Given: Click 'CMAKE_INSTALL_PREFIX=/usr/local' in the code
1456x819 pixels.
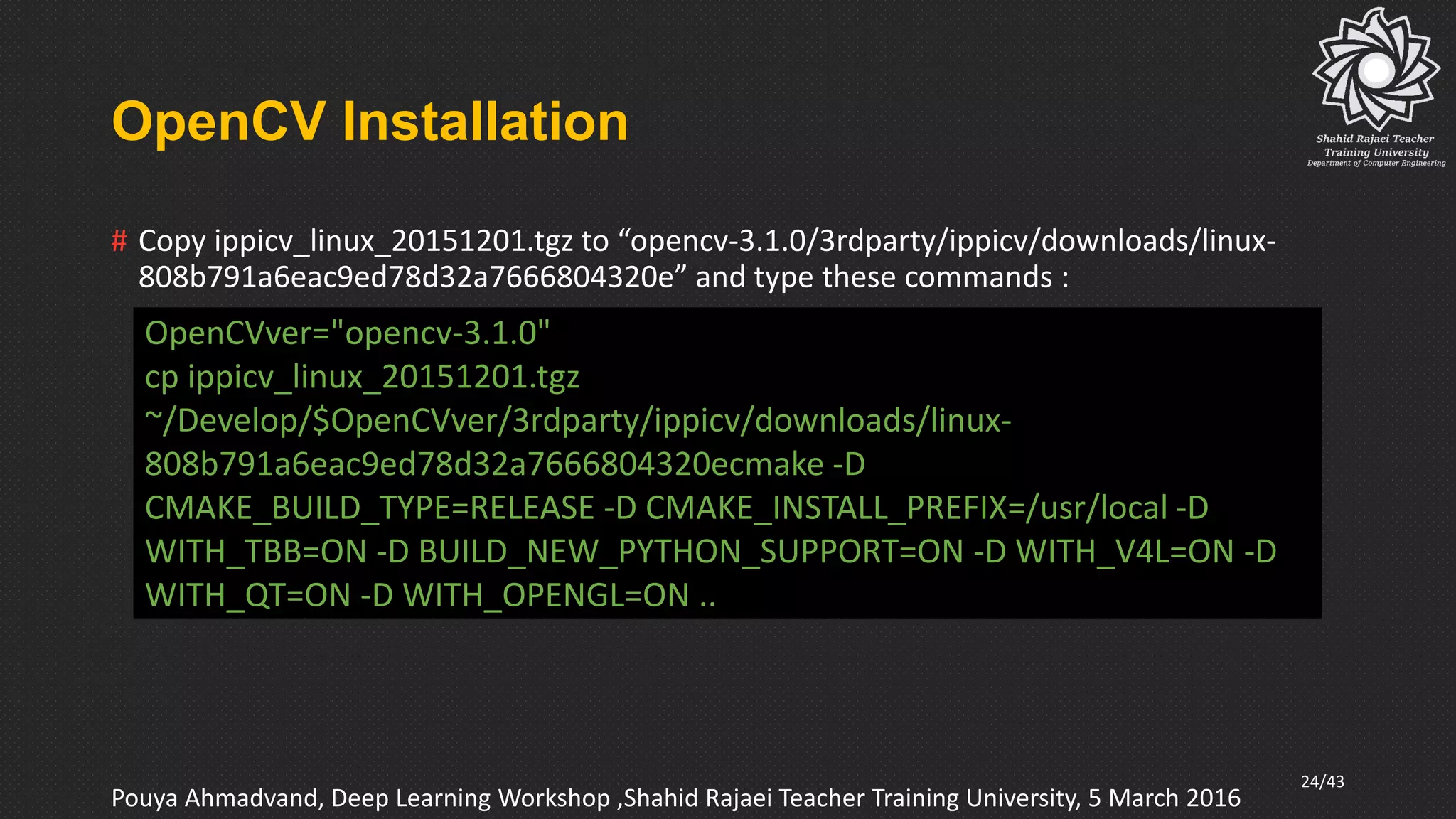Looking at the screenshot, I should [906, 508].
